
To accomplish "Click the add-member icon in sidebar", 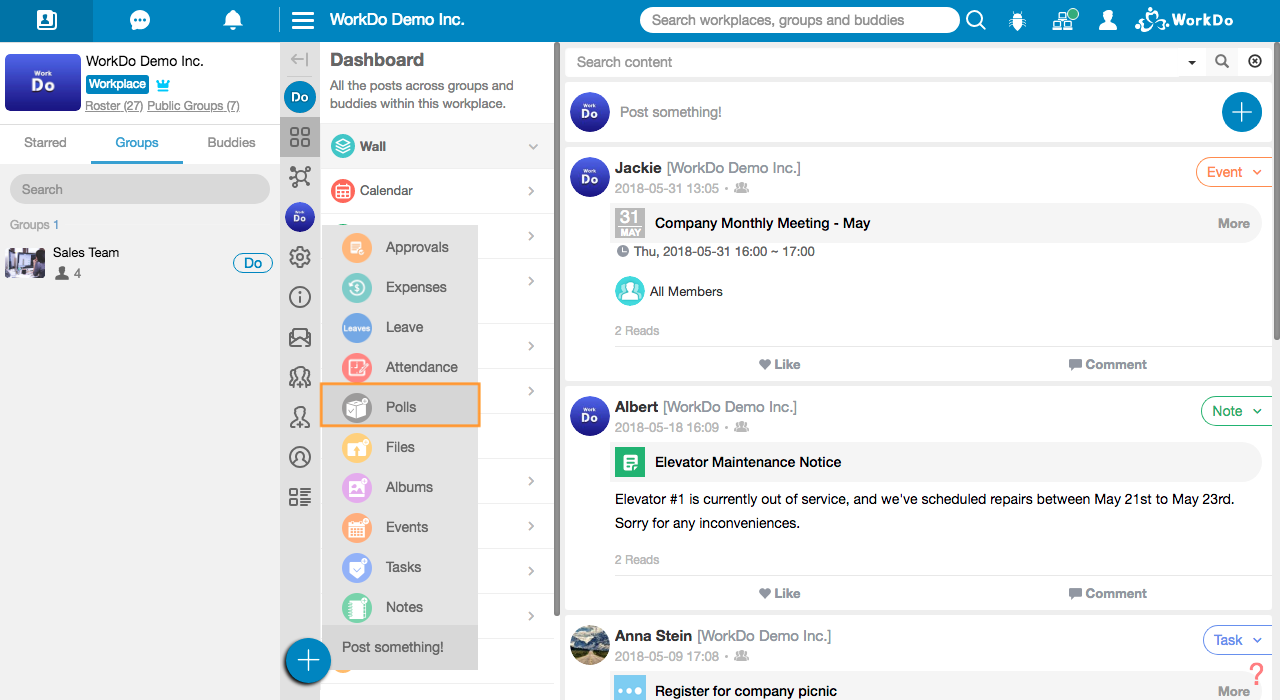I will (x=300, y=417).
